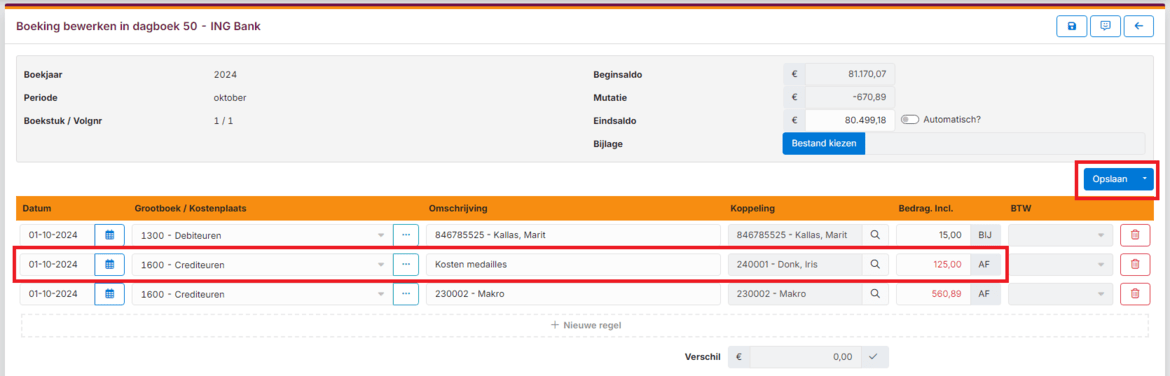Open BTW dropdown on Kosten medailles row
Screen dimensions: 1170x376
1060,264
